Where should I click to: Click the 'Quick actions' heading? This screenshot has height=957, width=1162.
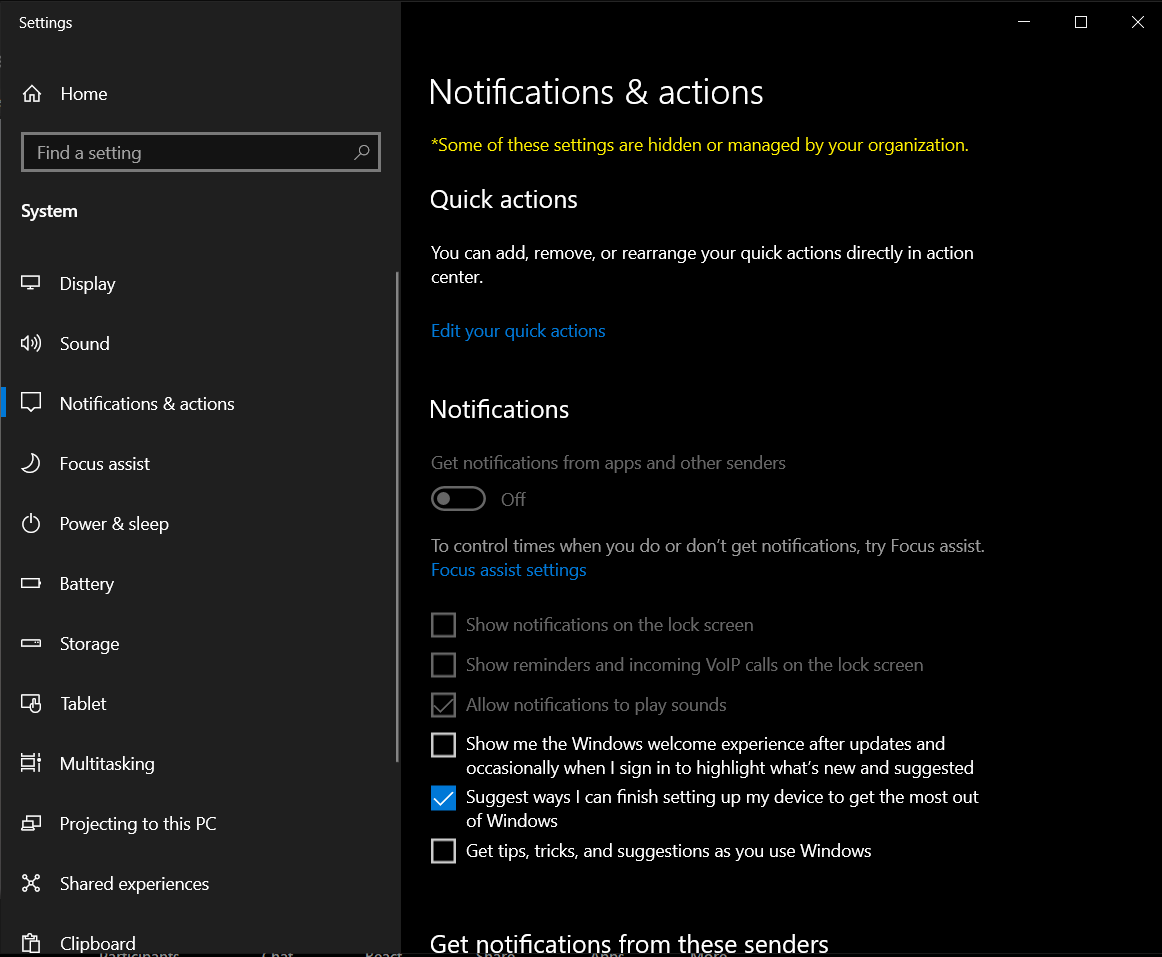point(503,199)
